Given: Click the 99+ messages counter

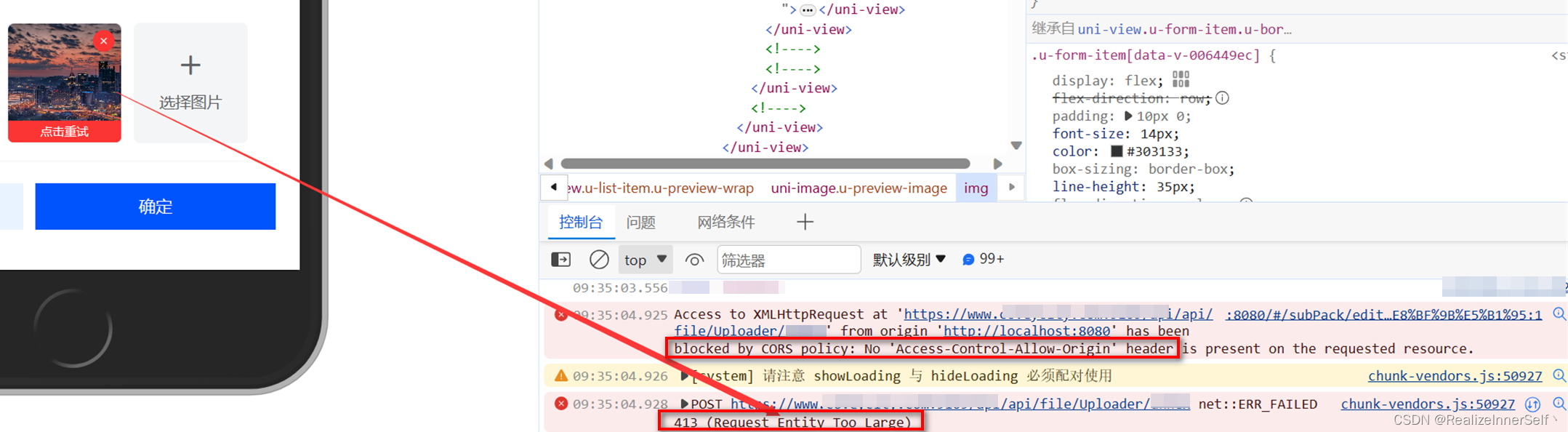Looking at the screenshot, I should [983, 260].
